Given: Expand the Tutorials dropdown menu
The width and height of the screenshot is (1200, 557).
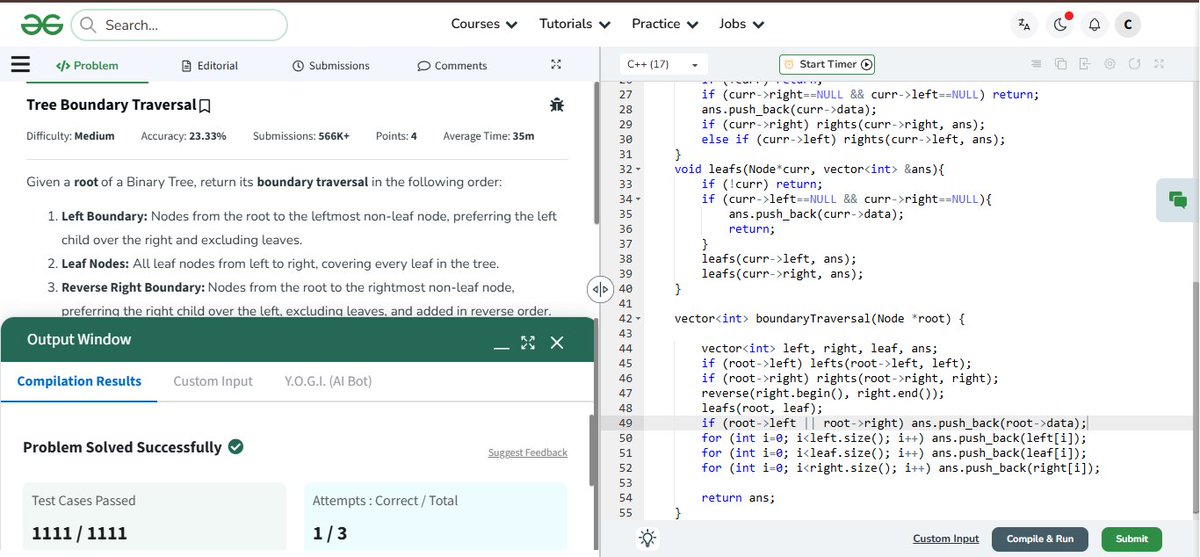Looking at the screenshot, I should [x=575, y=24].
